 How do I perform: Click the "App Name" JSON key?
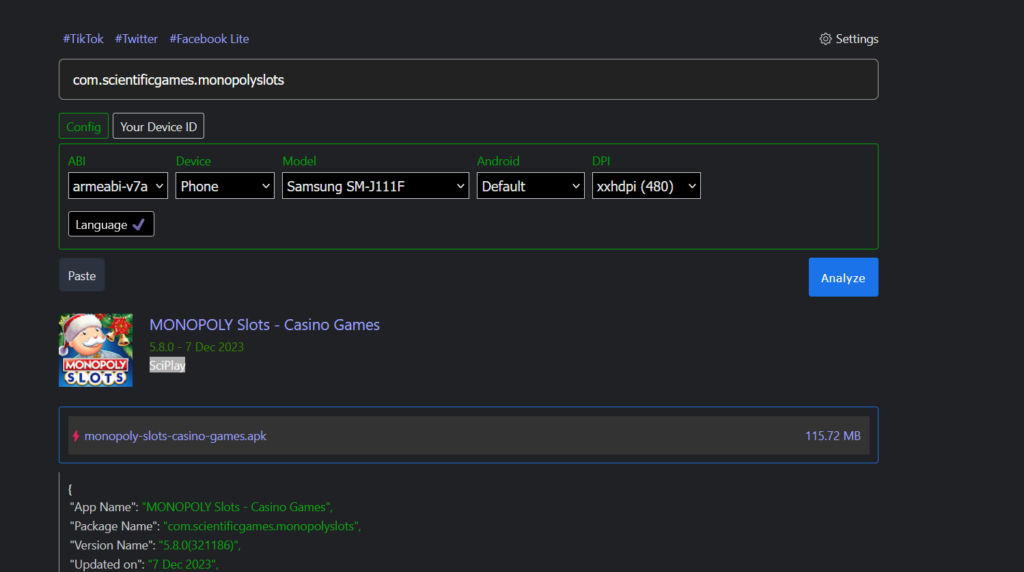point(104,507)
